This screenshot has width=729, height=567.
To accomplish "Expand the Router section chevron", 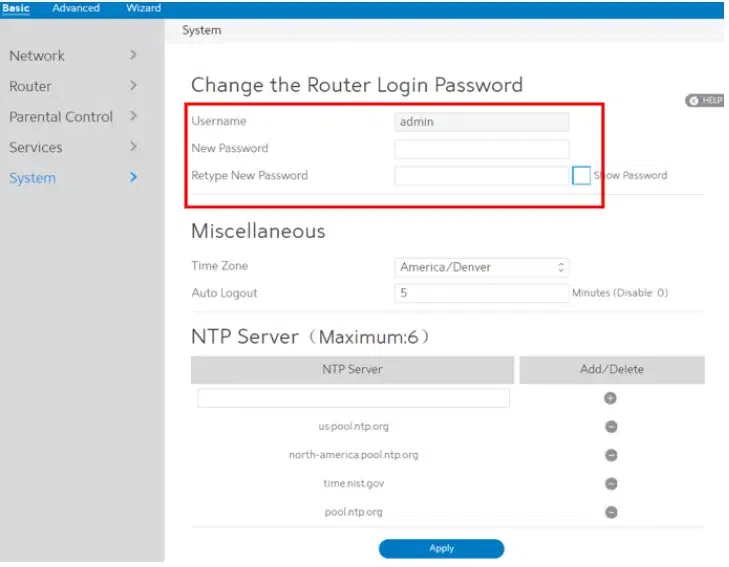I will (133, 86).
